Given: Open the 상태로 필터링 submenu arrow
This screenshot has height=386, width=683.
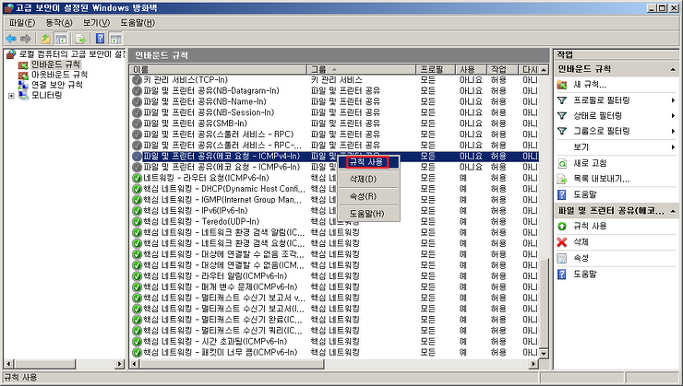Looking at the screenshot, I should [x=673, y=116].
